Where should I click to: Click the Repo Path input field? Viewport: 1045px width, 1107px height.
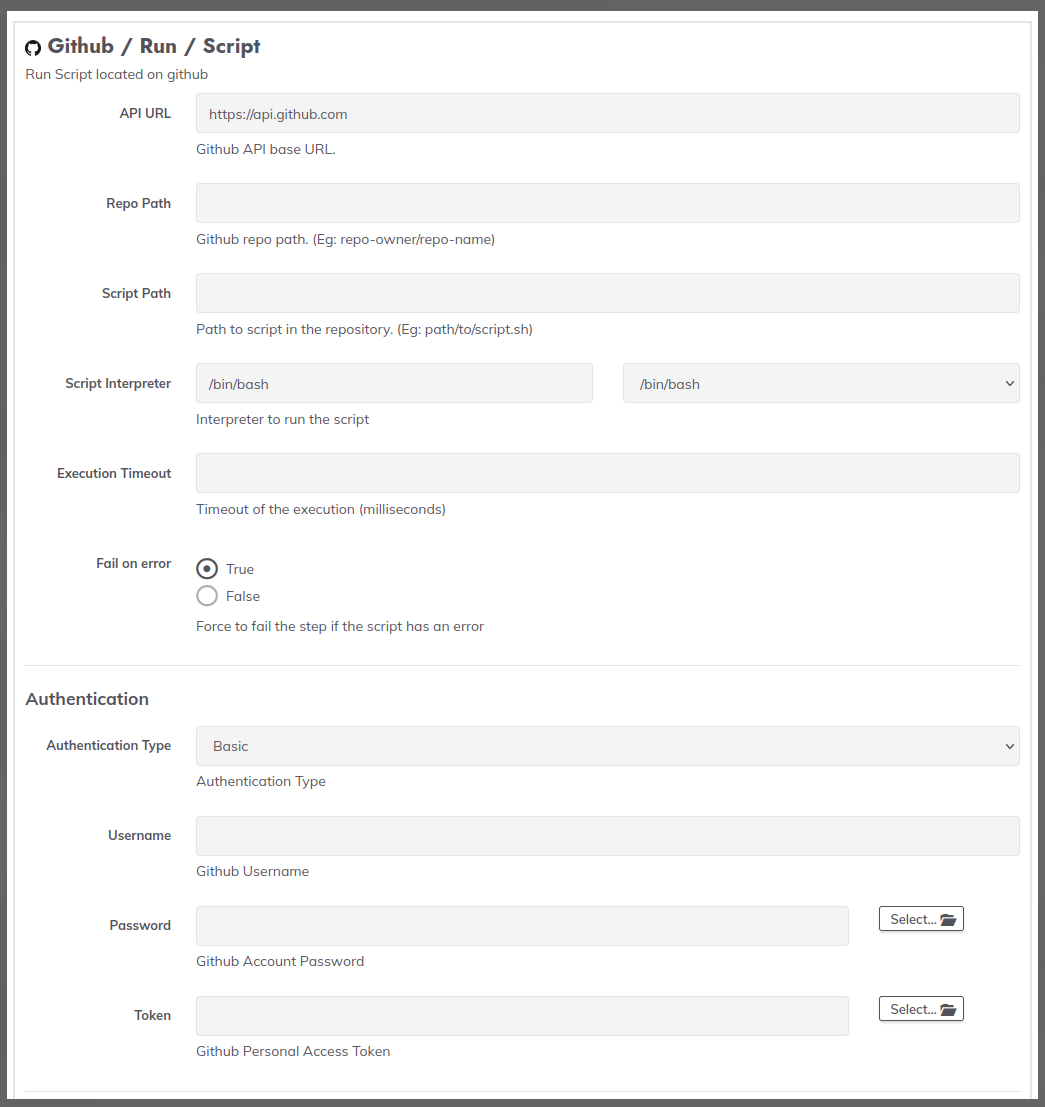608,203
